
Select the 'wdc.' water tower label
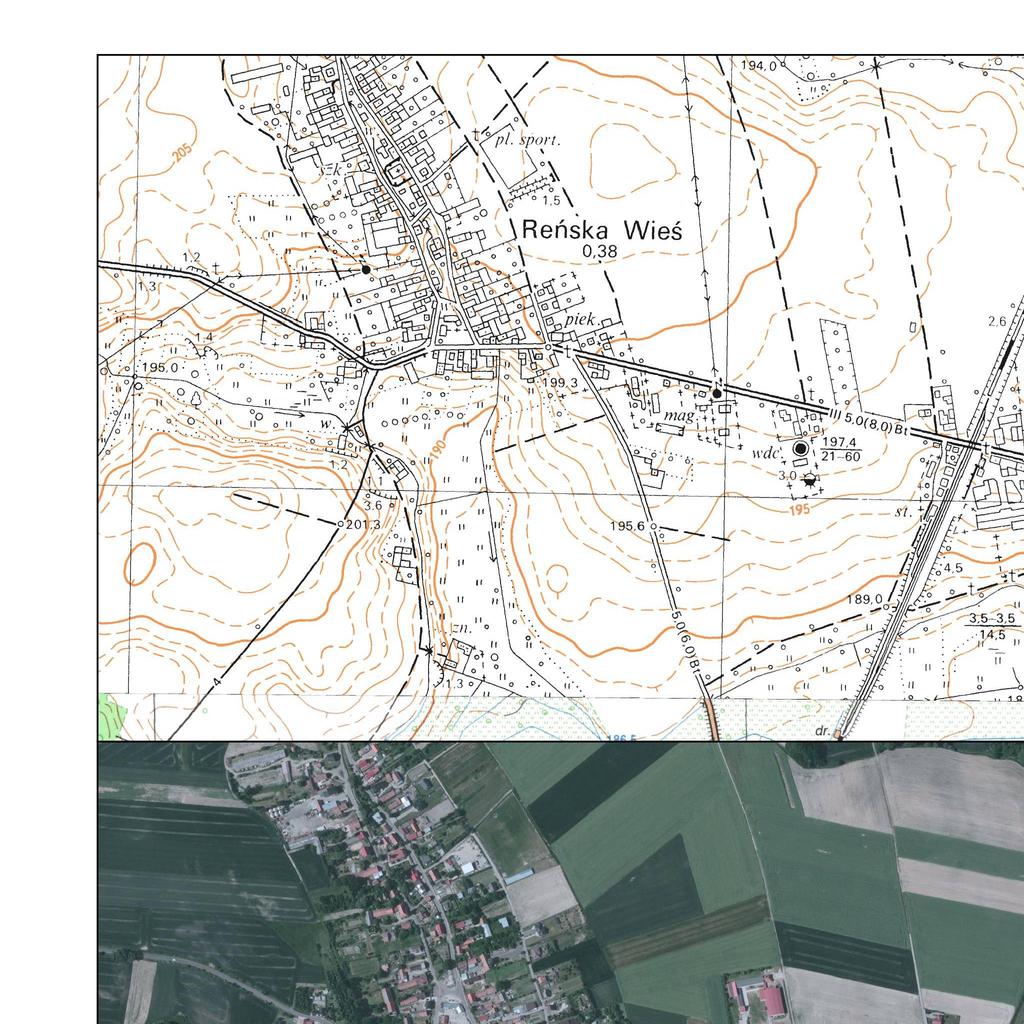(x=767, y=453)
